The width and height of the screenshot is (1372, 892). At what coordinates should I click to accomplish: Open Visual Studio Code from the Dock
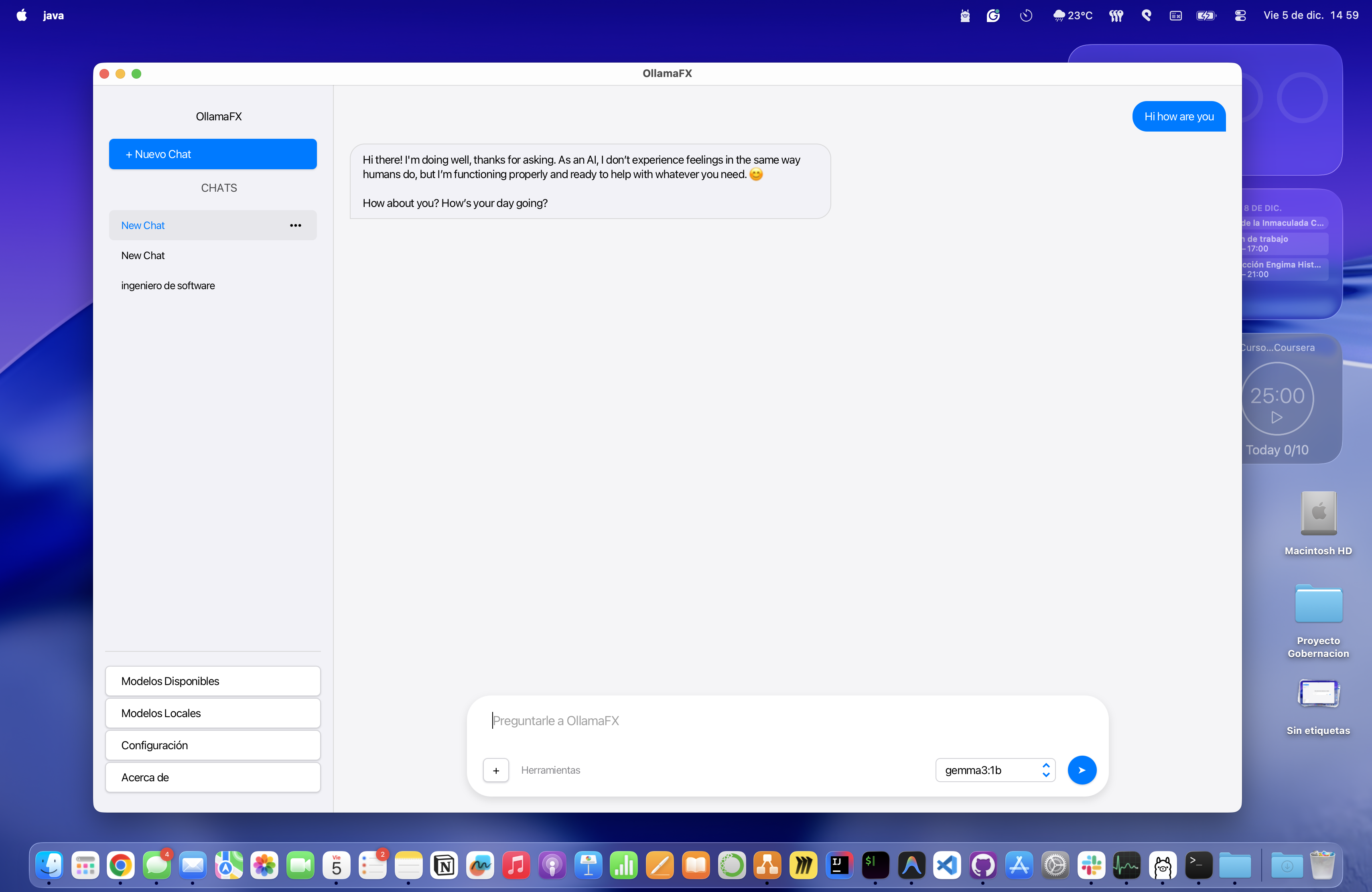pyautogui.click(x=947, y=865)
